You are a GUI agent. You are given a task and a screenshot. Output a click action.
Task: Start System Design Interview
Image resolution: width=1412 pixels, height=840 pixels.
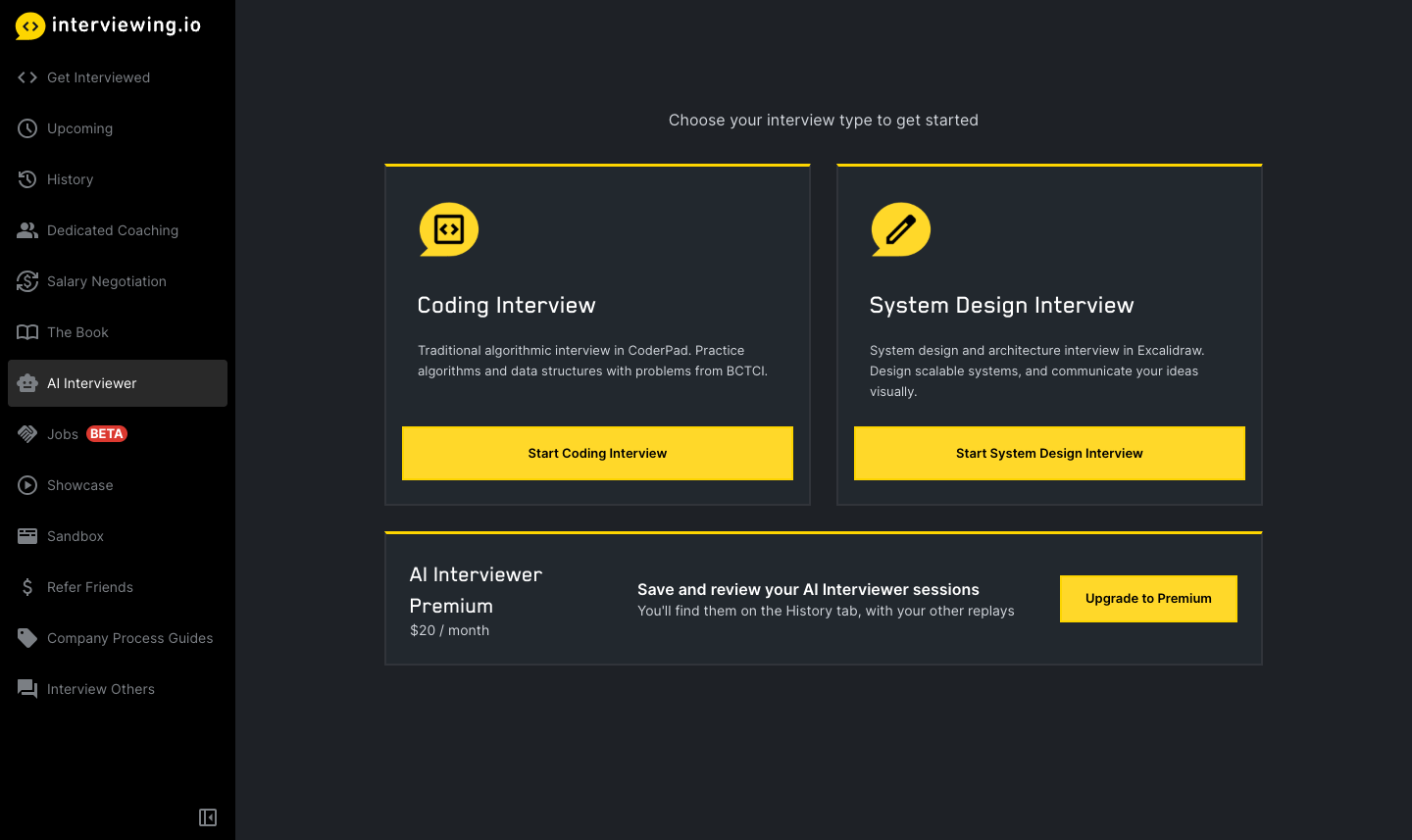tap(1049, 453)
